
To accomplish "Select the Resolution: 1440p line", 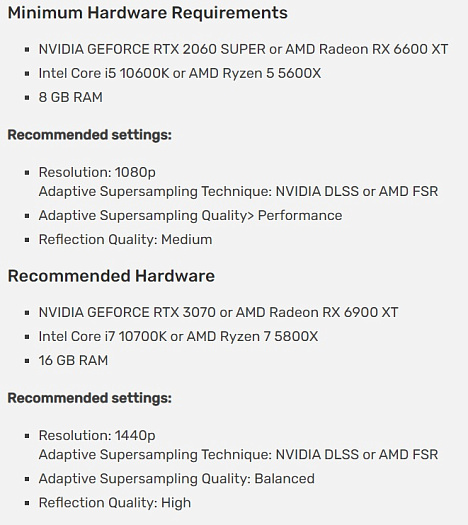I will [97, 436].
